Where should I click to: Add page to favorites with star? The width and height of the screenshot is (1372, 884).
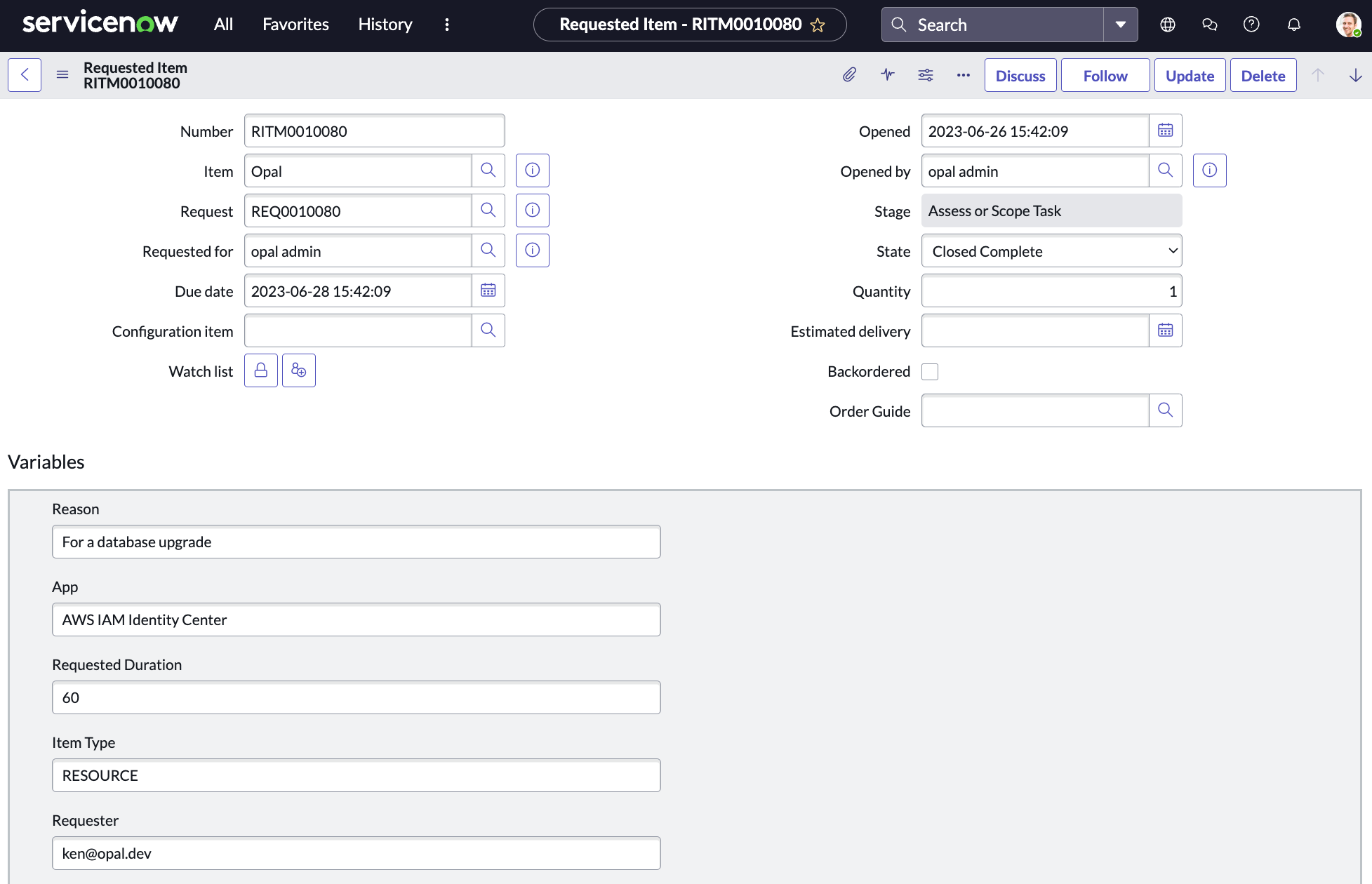[x=818, y=25]
